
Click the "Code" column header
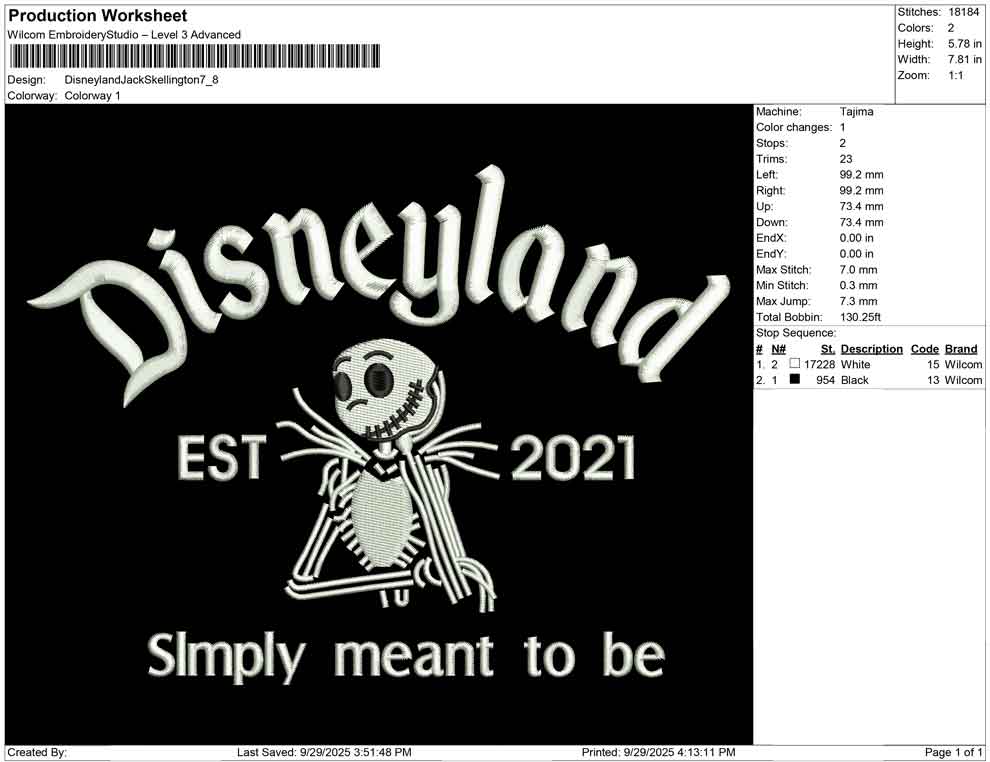925,349
